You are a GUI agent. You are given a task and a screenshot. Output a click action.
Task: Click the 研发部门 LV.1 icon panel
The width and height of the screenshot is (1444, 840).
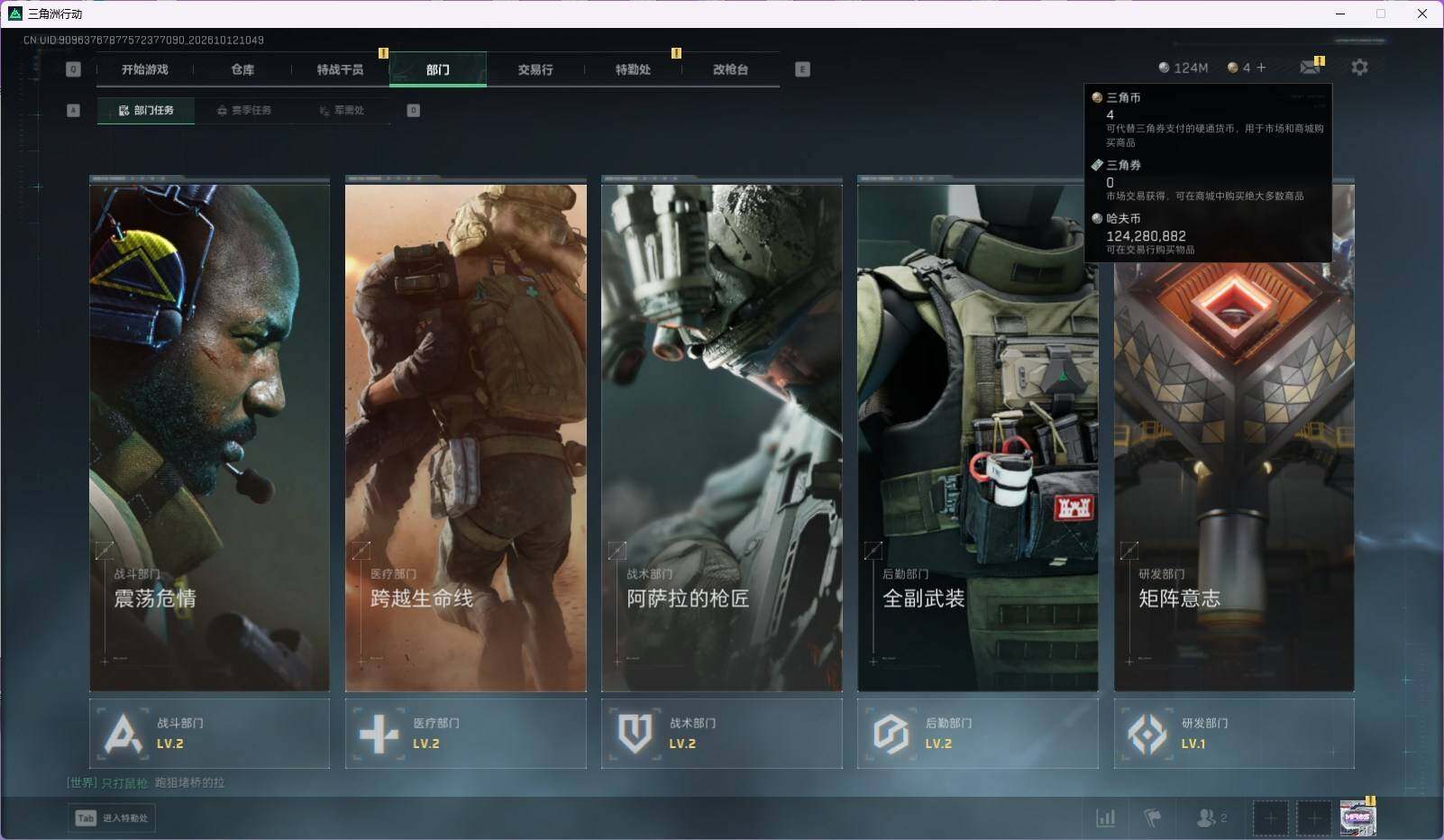(1234, 734)
